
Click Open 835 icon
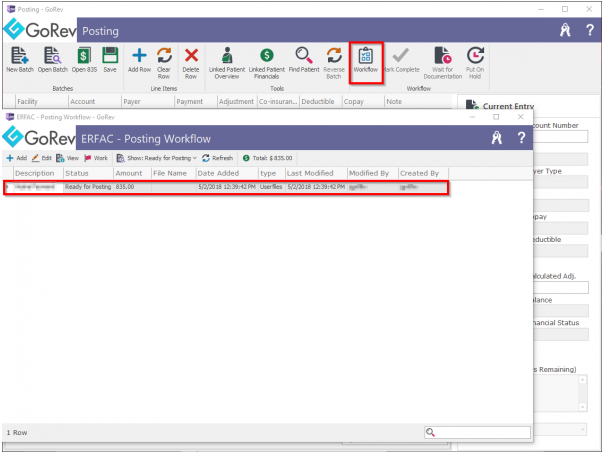[84, 55]
